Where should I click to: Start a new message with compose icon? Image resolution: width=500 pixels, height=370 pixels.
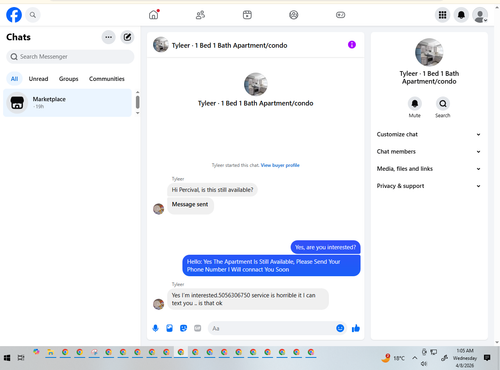[127, 37]
